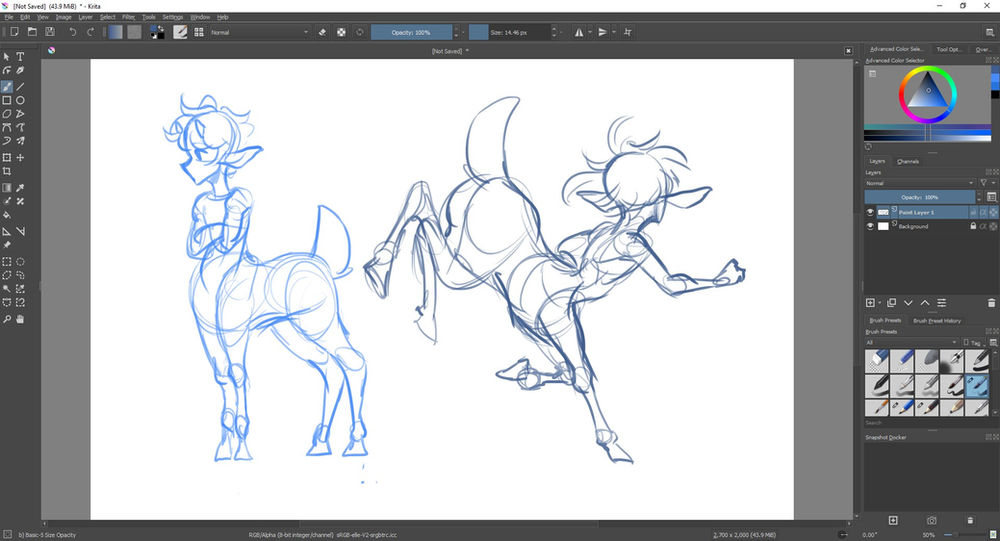Delete the selected layer with trash icon
Image resolution: width=1000 pixels, height=541 pixels.
[x=991, y=303]
